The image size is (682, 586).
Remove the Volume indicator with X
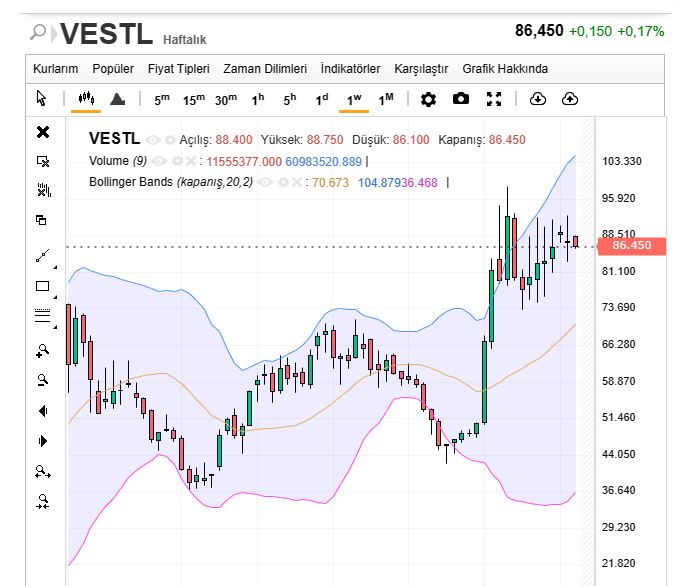coord(191,161)
